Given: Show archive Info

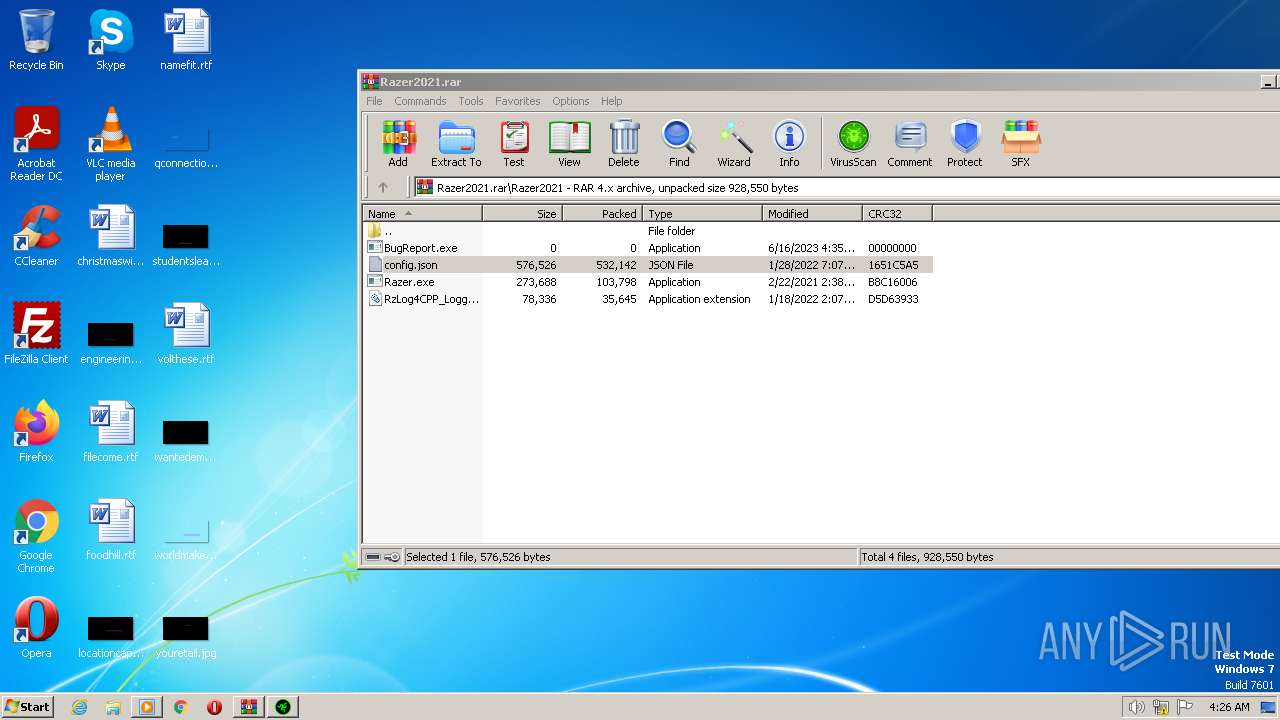Looking at the screenshot, I should pos(789,143).
